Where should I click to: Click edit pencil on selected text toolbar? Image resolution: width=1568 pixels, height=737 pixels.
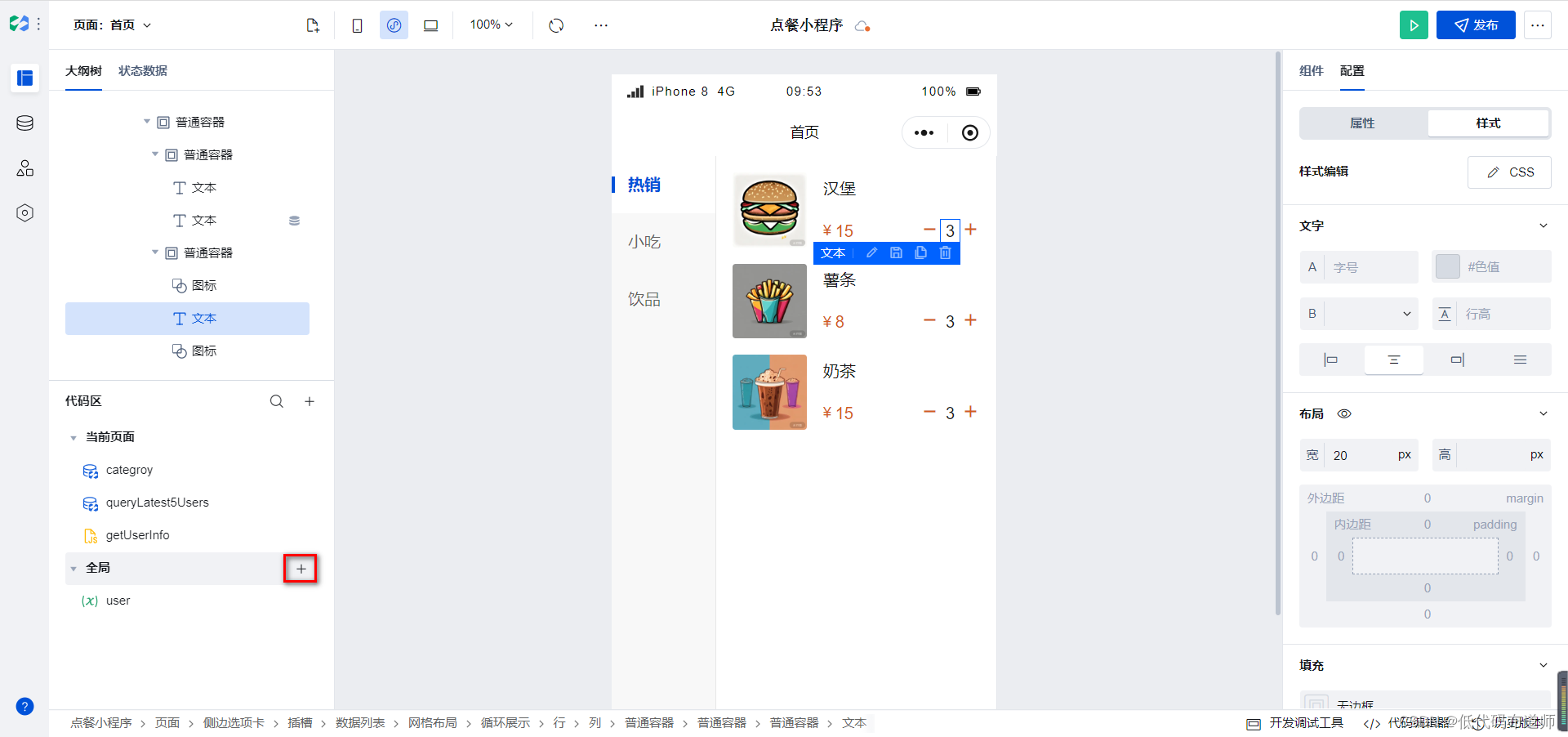pos(871,253)
